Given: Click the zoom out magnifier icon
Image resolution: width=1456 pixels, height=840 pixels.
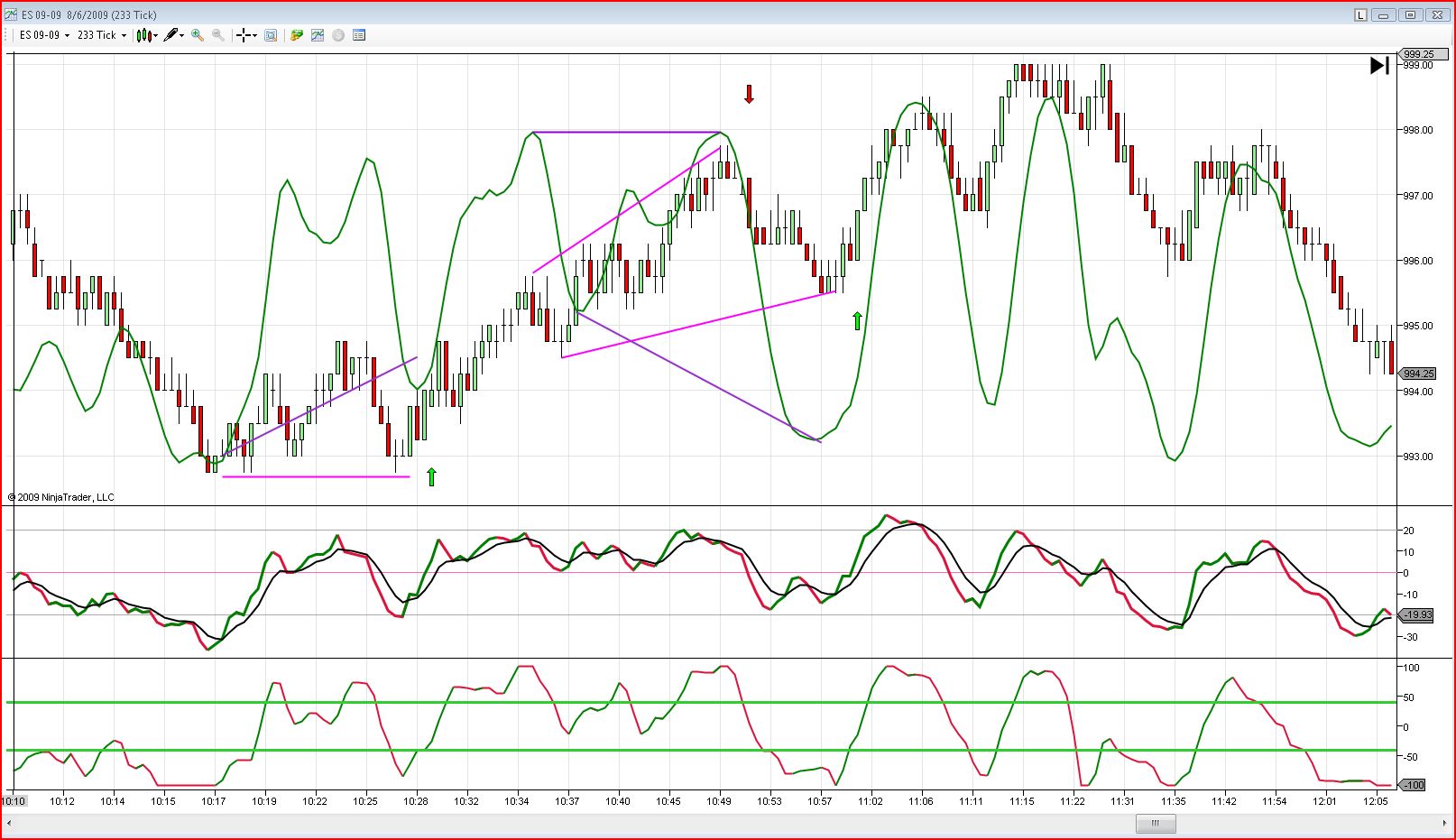Looking at the screenshot, I should tap(218, 35).
